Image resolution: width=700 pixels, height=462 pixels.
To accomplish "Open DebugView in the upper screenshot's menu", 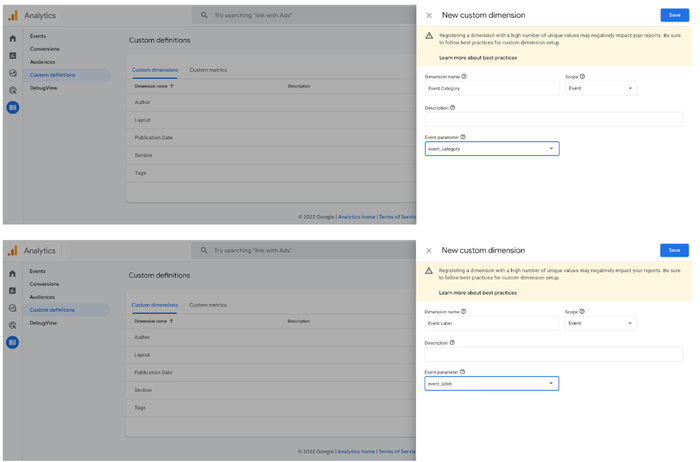I will pos(43,88).
